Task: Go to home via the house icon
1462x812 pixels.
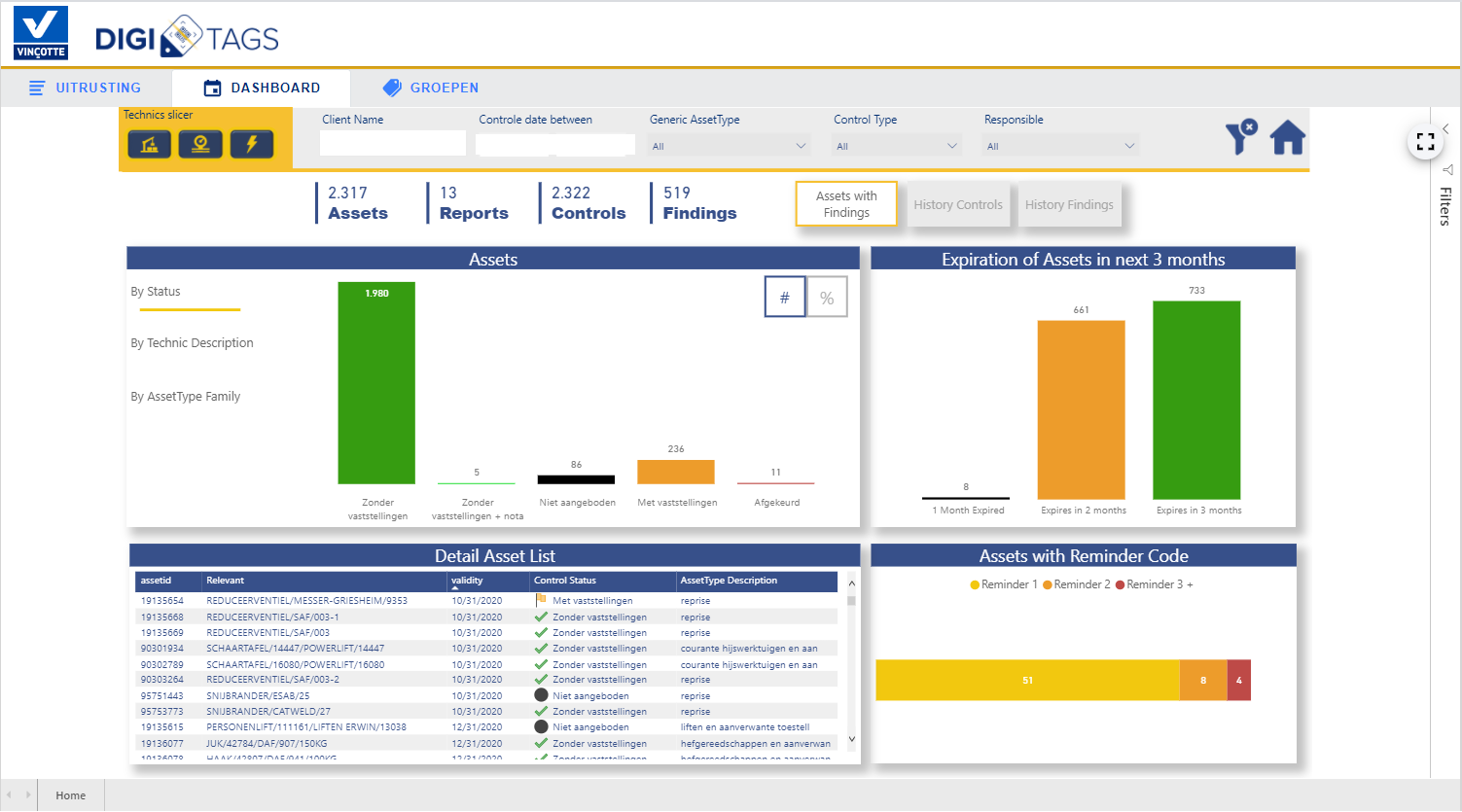Action: (1287, 138)
